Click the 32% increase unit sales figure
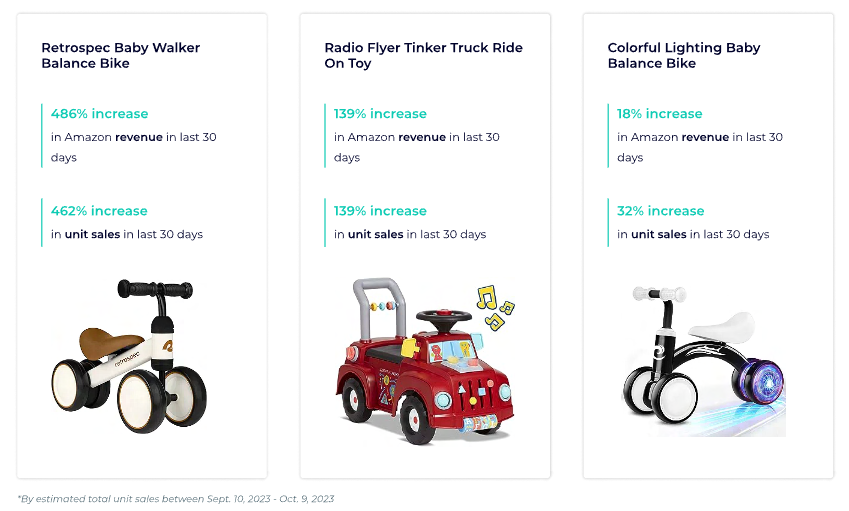The width and height of the screenshot is (849, 511). [x=661, y=211]
